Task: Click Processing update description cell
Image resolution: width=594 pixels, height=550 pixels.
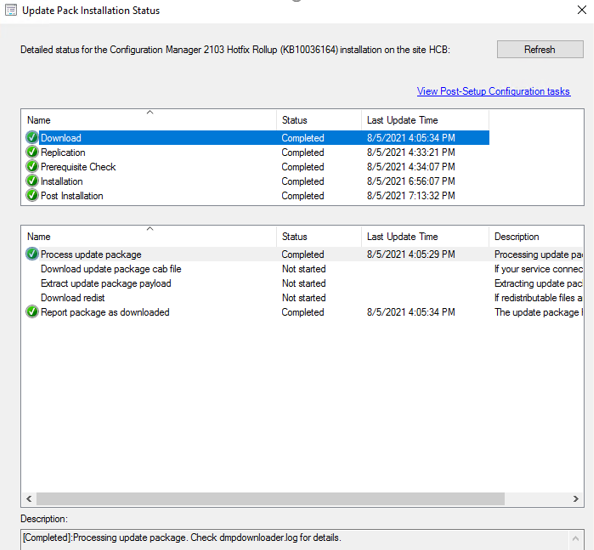Action: tap(538, 254)
